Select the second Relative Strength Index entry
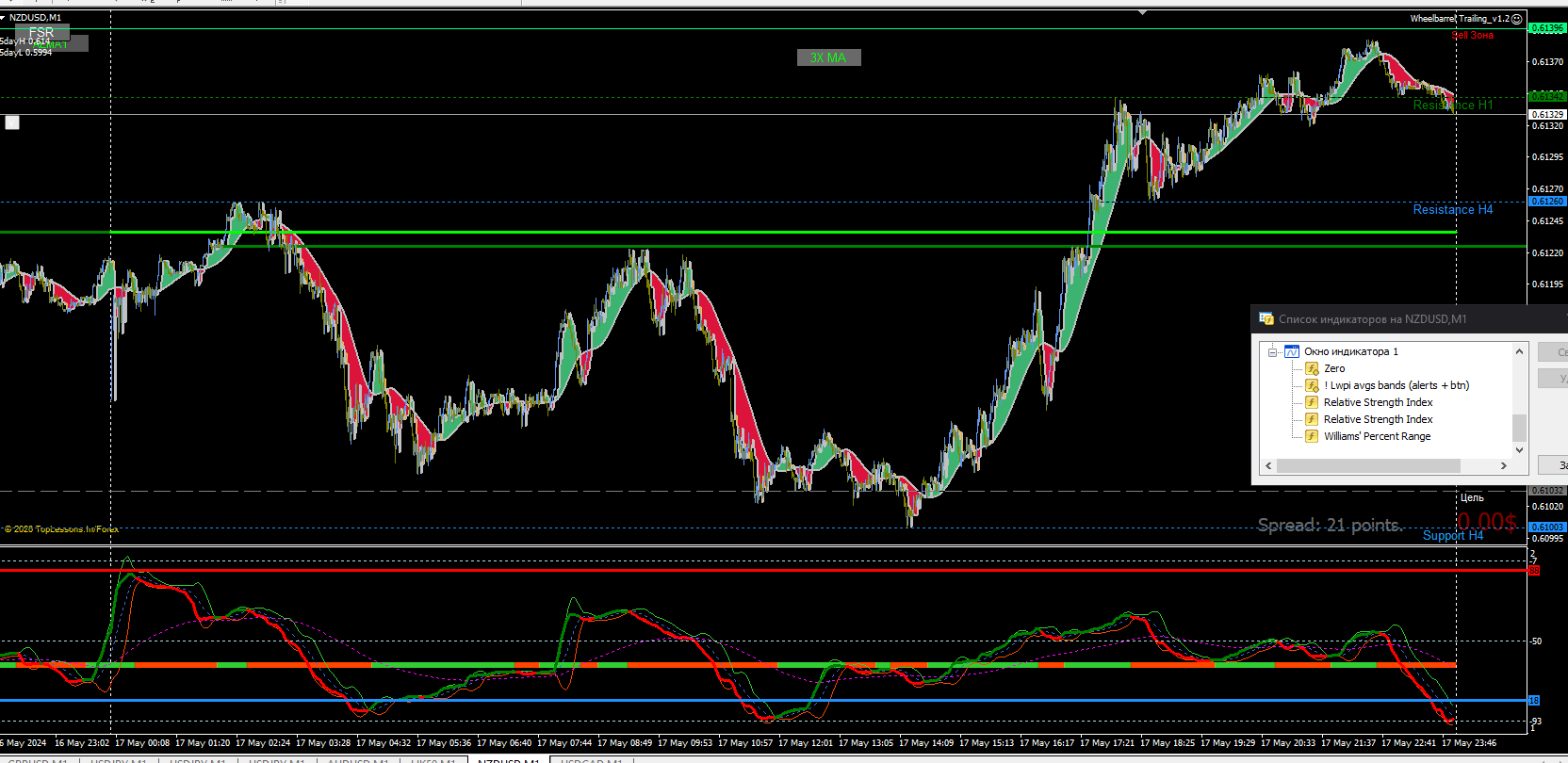Viewport: 1568px width, 763px height. [x=1378, y=419]
